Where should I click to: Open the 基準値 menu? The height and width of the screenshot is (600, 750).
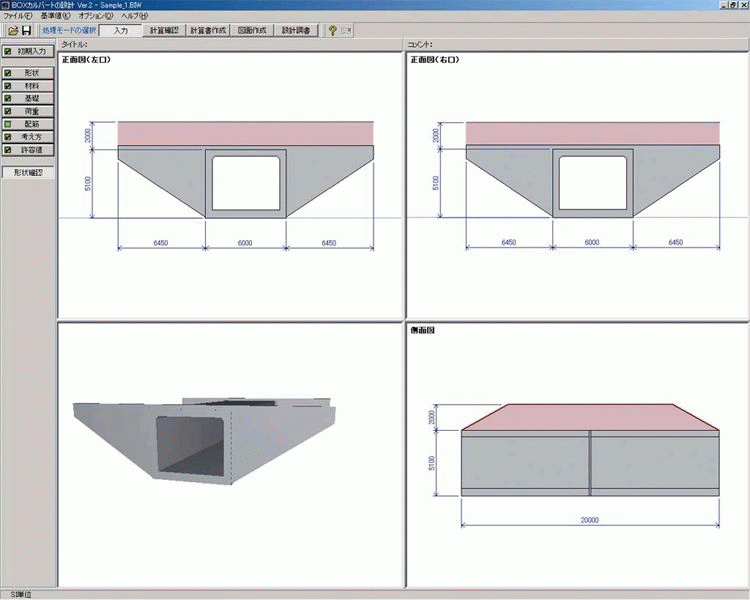click(55, 17)
